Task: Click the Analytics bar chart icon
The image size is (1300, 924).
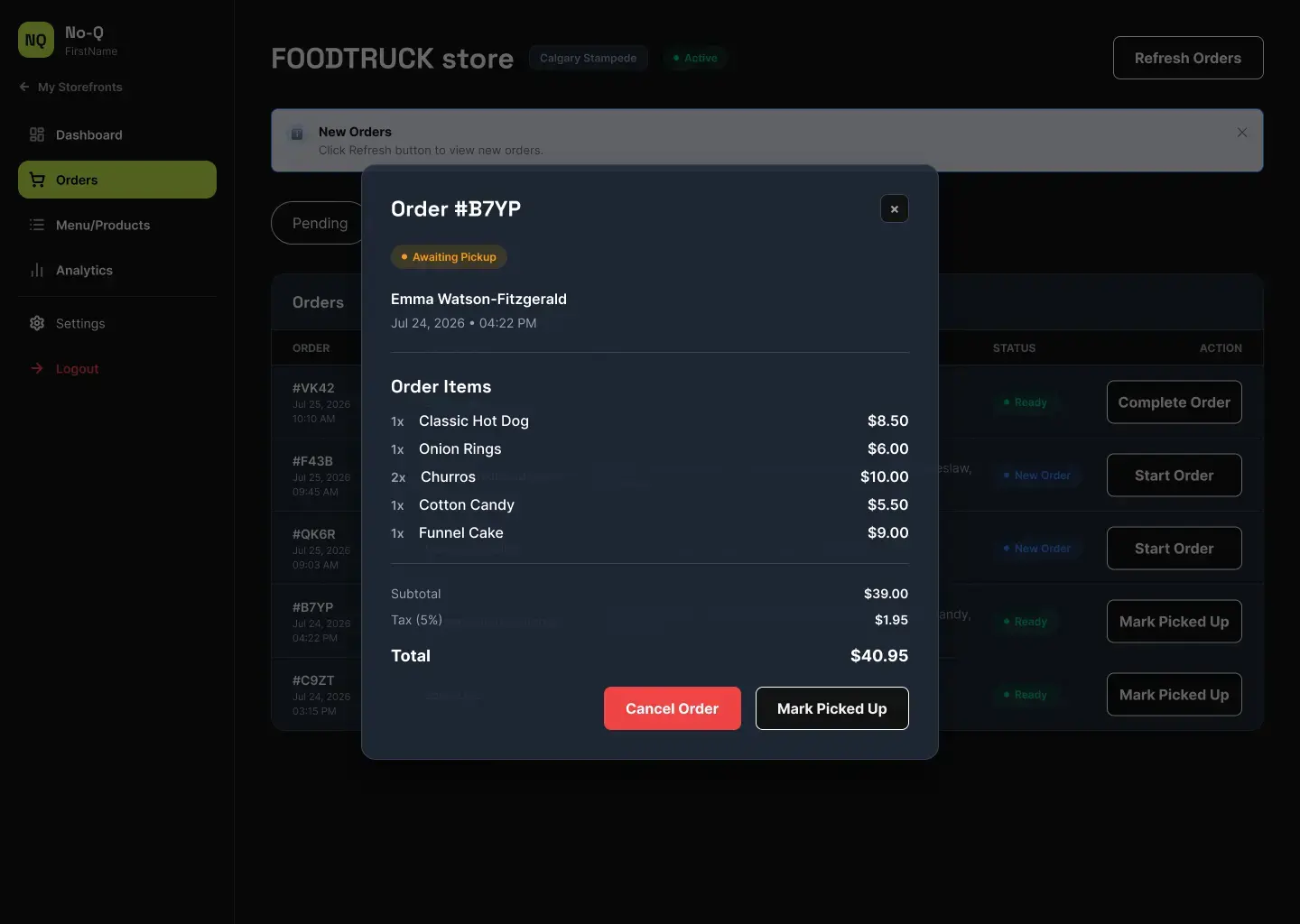Action: click(37, 270)
